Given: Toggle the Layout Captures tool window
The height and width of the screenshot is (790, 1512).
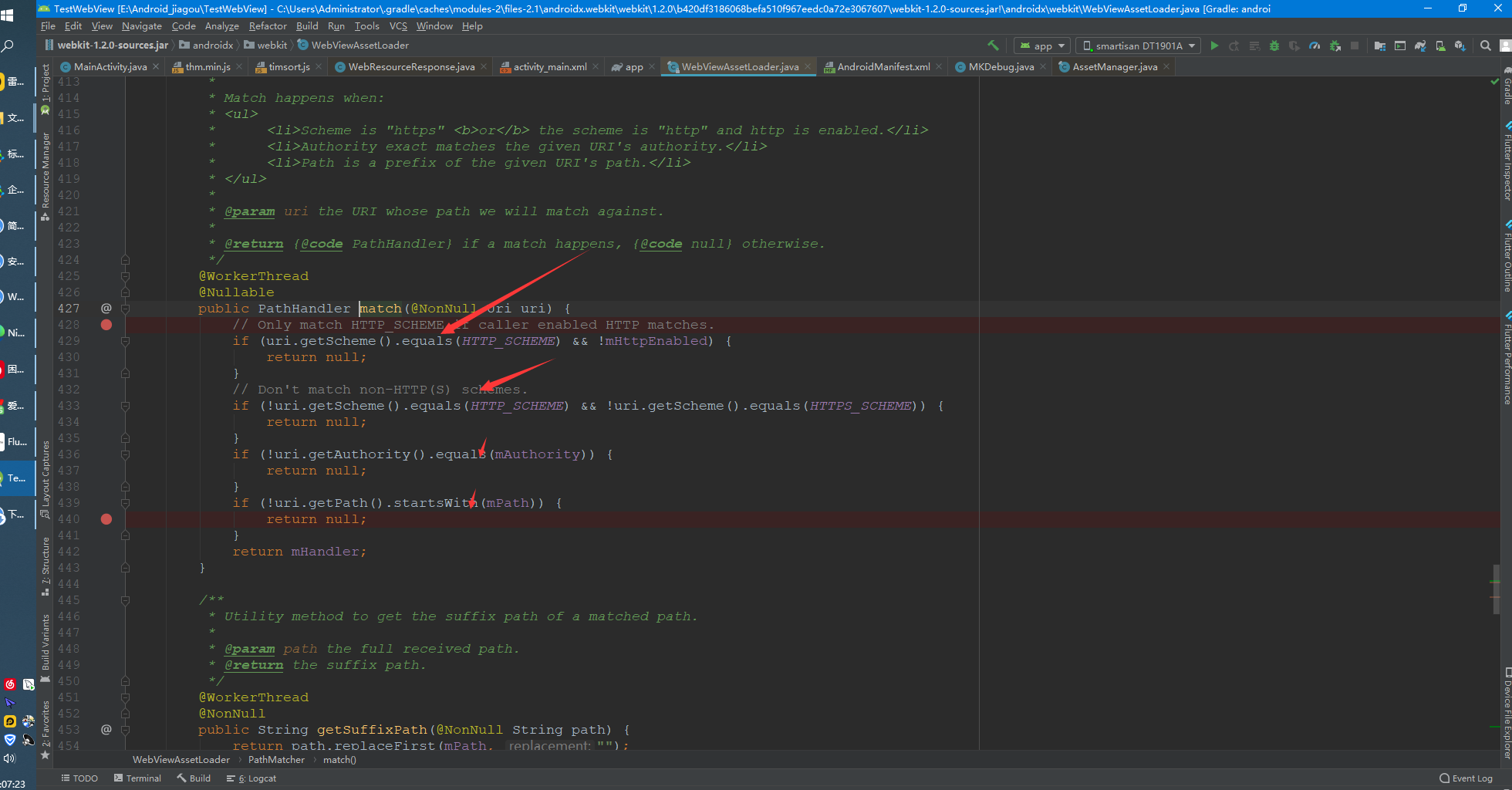Looking at the screenshot, I should [46, 478].
